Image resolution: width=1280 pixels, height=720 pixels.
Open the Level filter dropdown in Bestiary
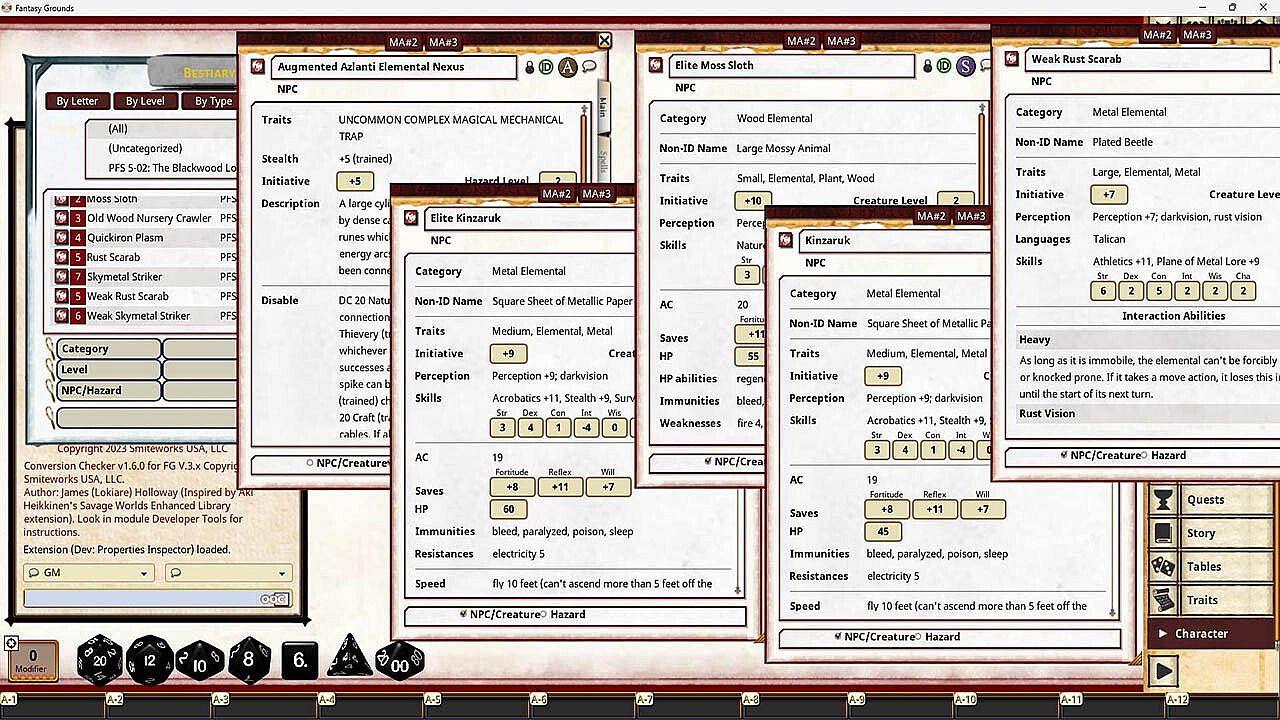[200, 369]
